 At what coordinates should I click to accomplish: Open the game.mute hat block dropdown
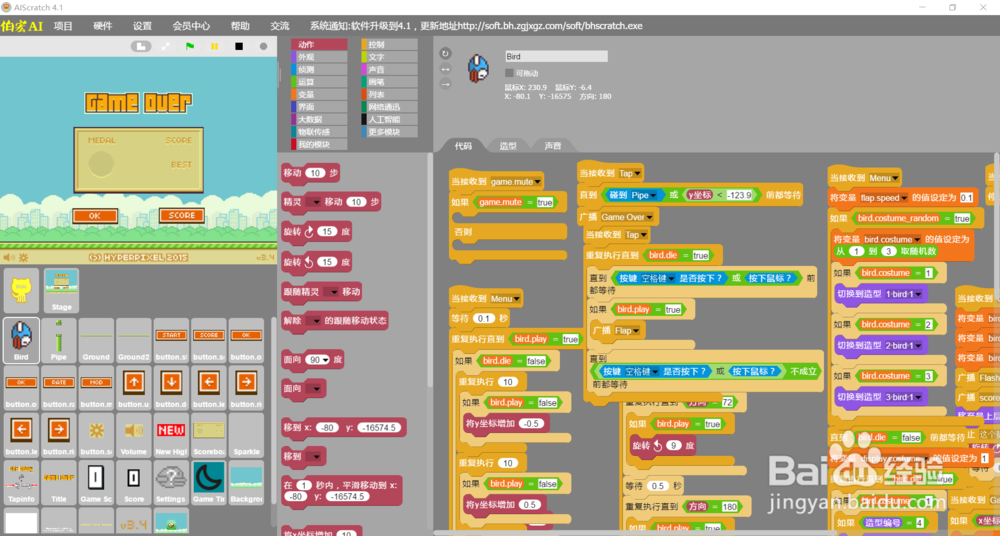(x=537, y=182)
